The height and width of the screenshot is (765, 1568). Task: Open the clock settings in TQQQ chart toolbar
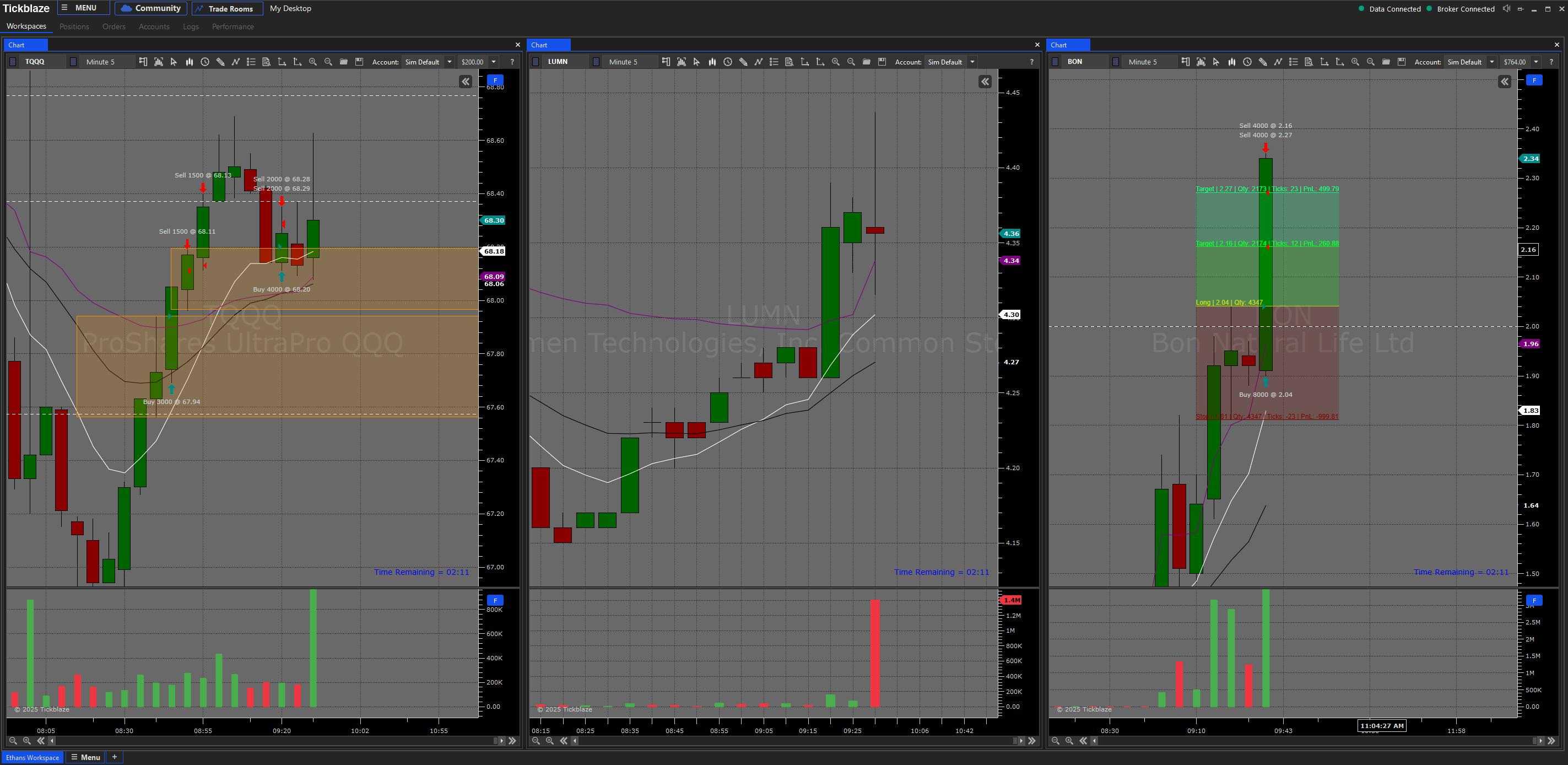[x=205, y=62]
